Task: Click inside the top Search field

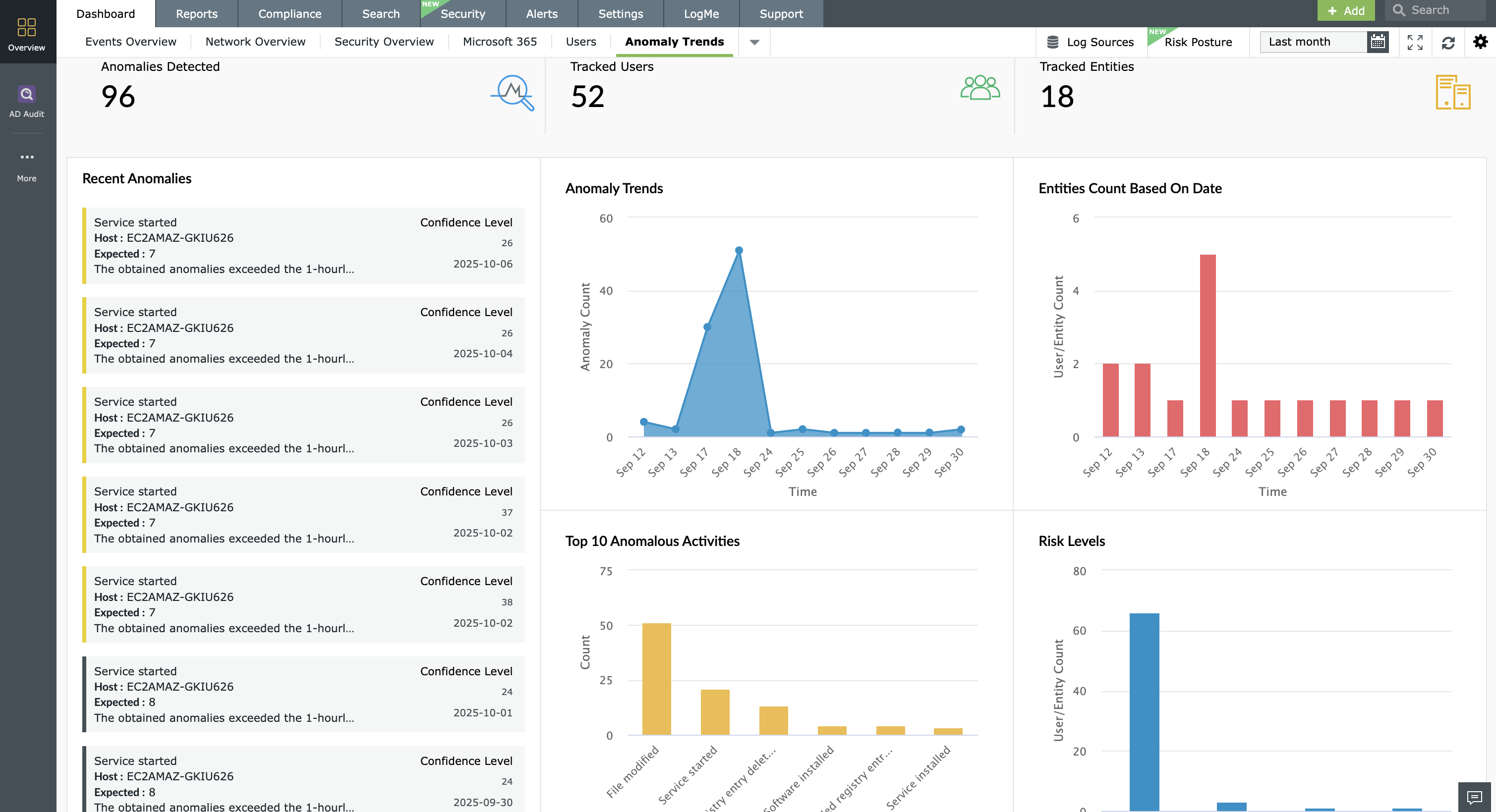Action: [1435, 10]
